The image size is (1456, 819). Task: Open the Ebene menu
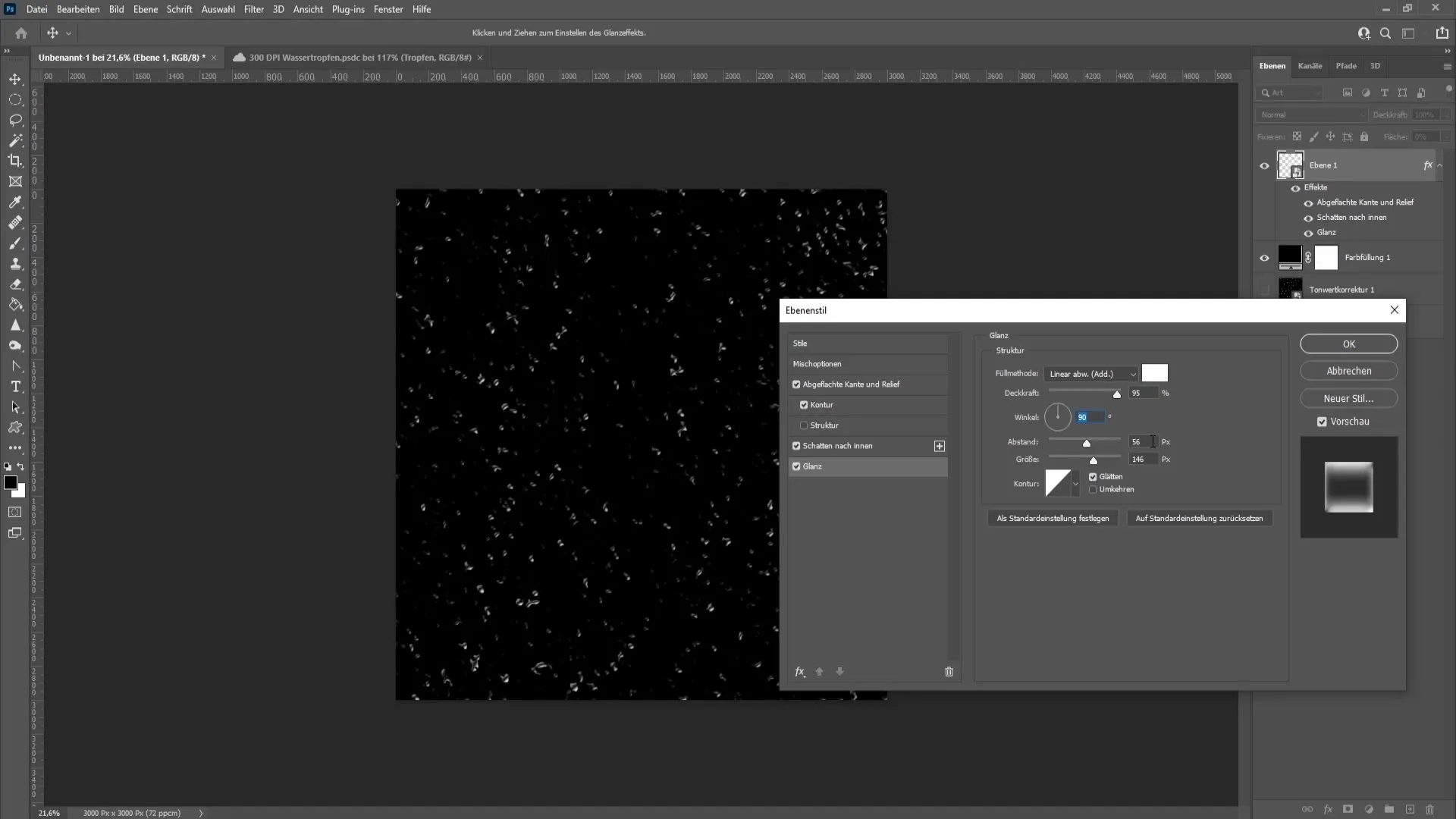(146, 9)
